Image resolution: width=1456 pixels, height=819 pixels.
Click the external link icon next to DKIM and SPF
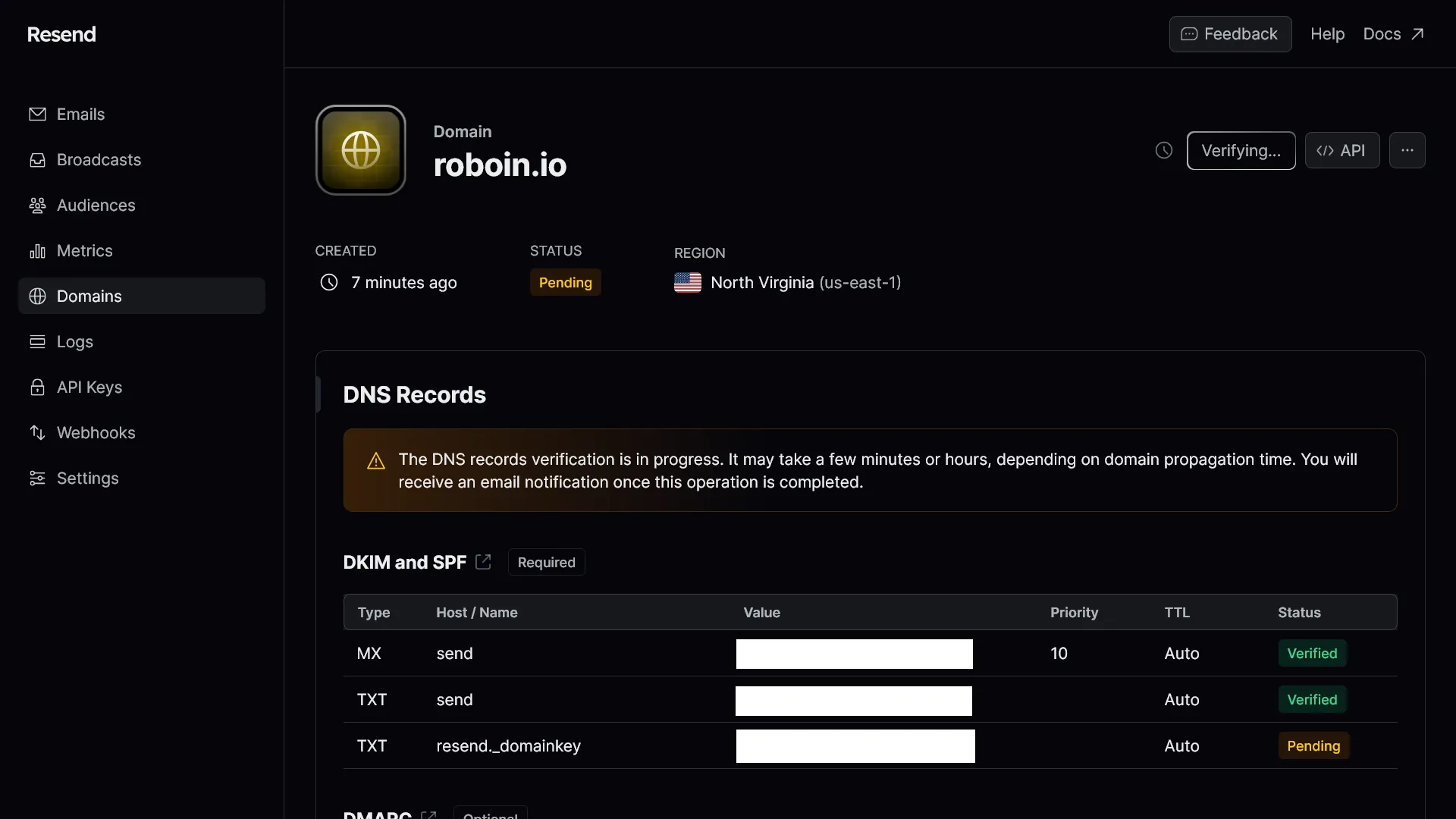point(483,561)
